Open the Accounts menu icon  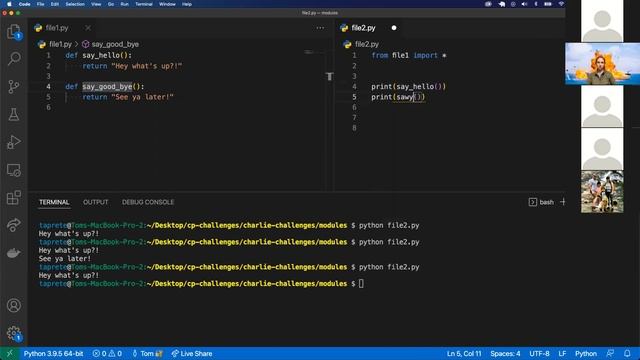14,305
